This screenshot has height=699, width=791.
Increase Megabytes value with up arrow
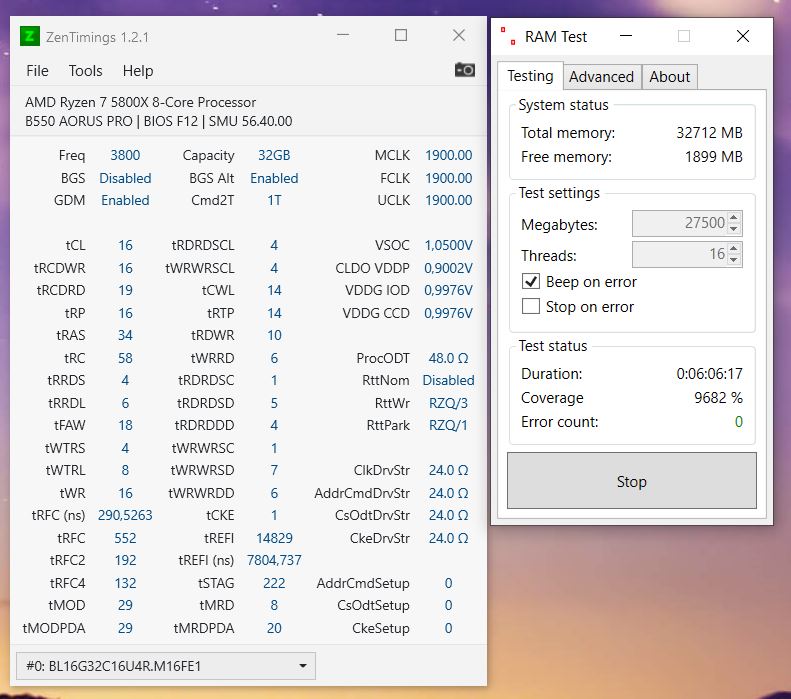(734, 217)
